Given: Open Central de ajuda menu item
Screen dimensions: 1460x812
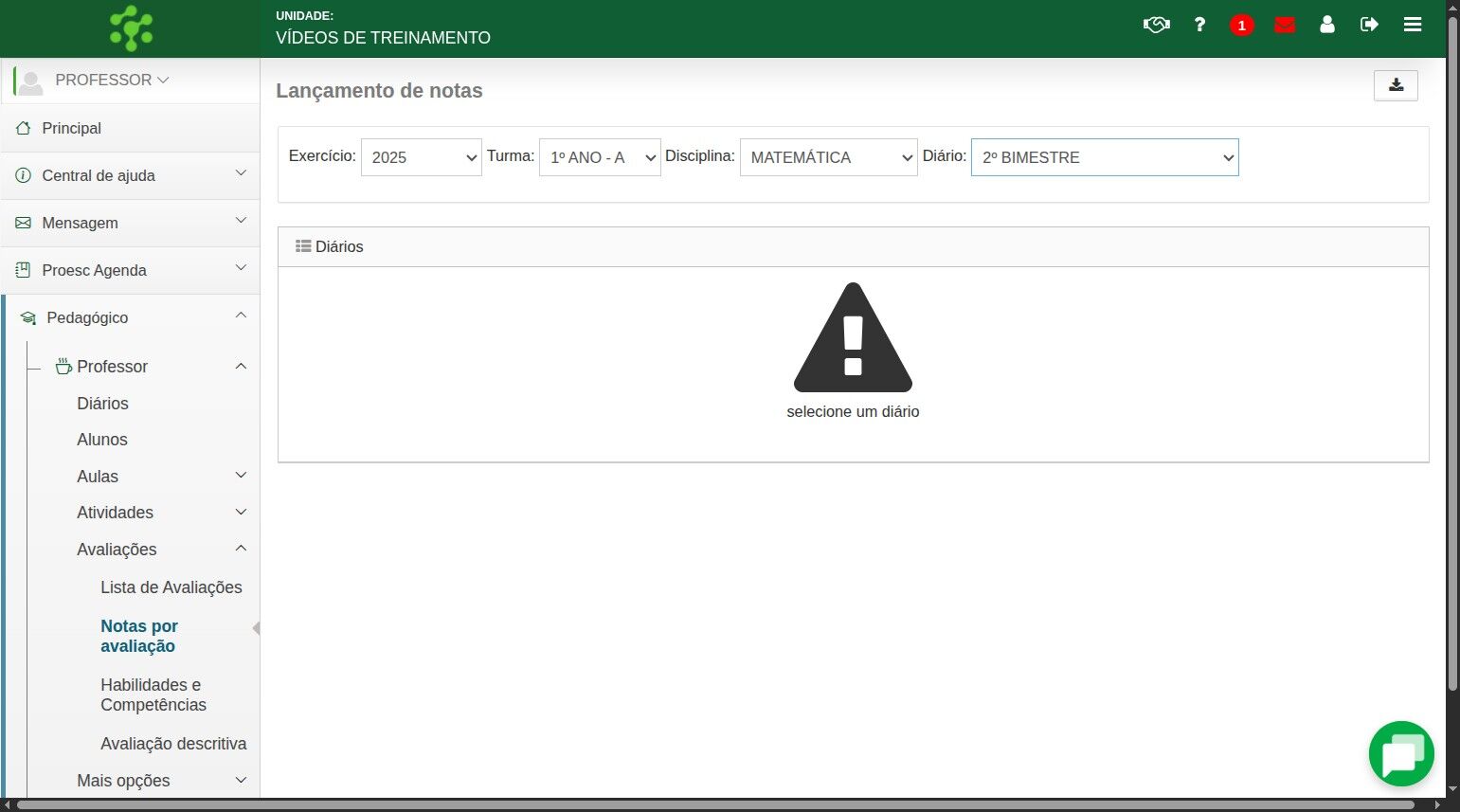Looking at the screenshot, I should [x=130, y=175].
